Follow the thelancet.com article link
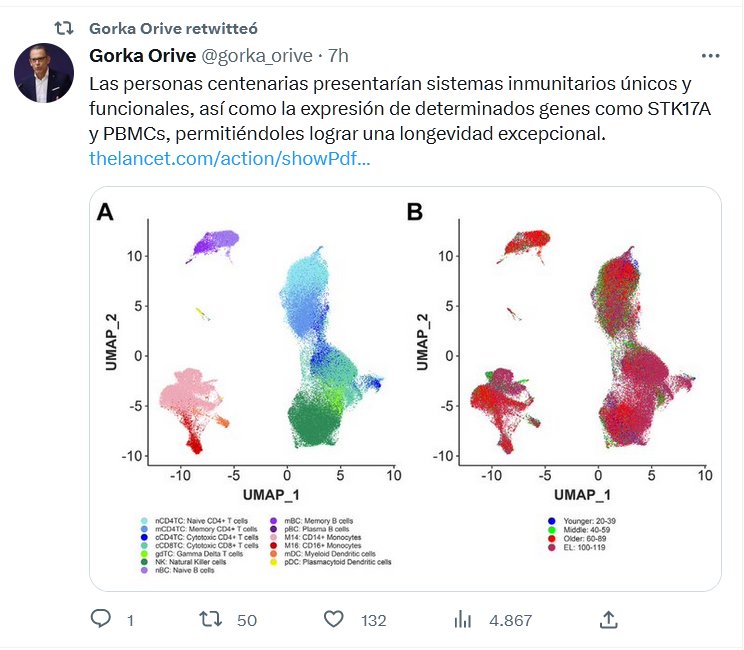Image resolution: width=744 pixels, height=650 pixels. tap(229, 158)
